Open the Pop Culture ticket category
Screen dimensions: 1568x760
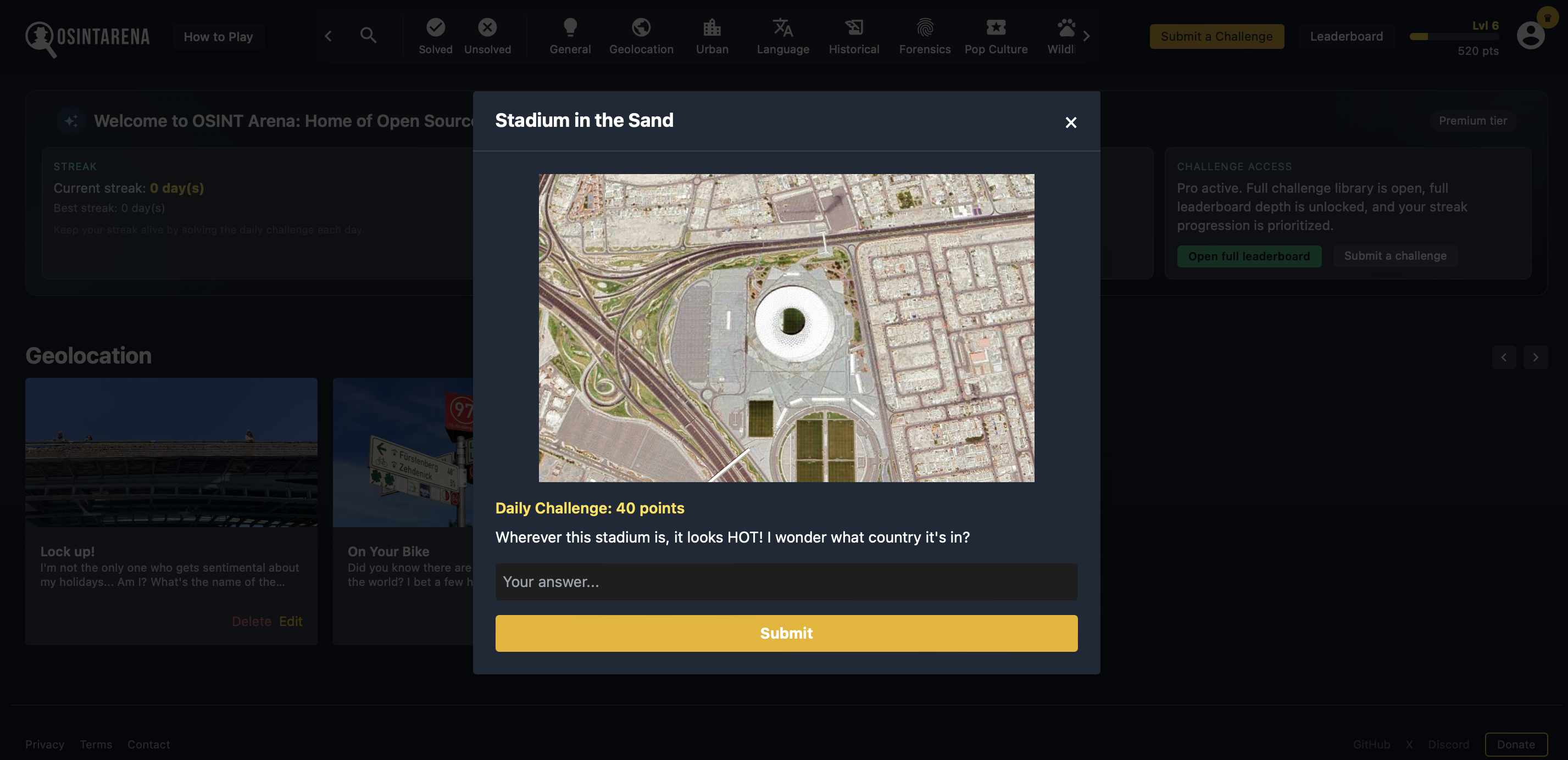996,36
